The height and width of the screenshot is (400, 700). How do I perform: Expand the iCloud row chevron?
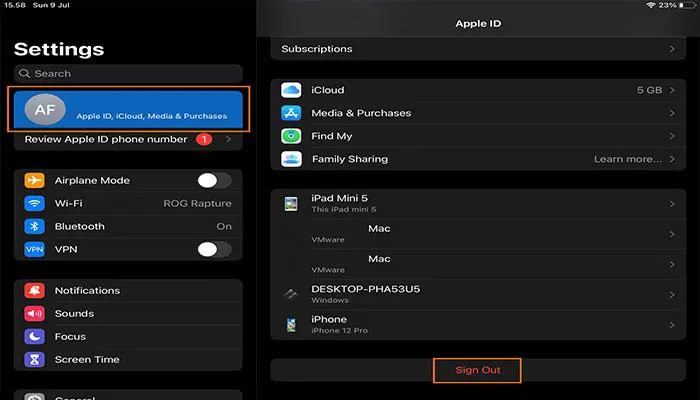[672, 90]
